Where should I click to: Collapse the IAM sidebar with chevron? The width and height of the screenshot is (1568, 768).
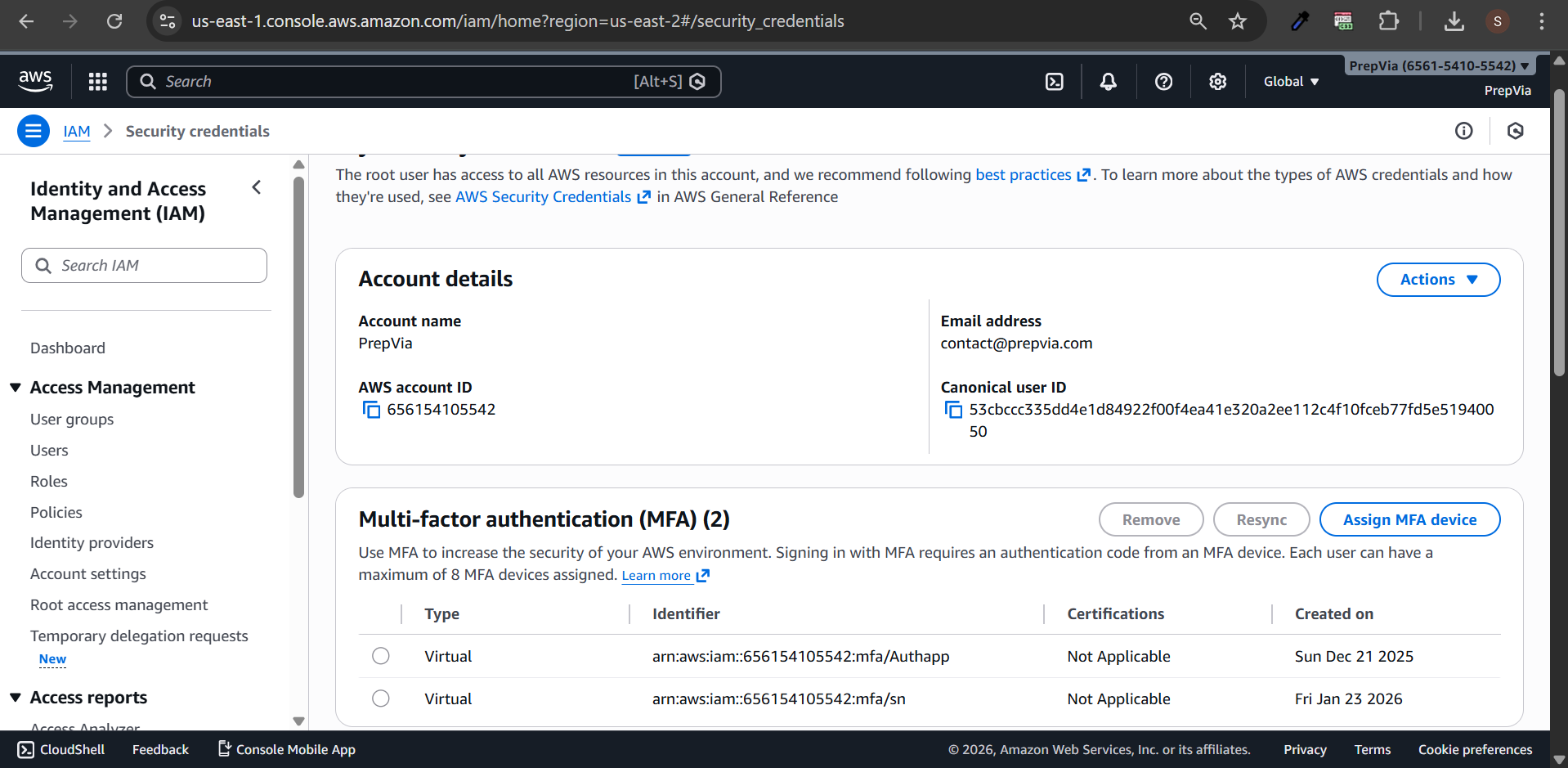pyautogui.click(x=257, y=187)
